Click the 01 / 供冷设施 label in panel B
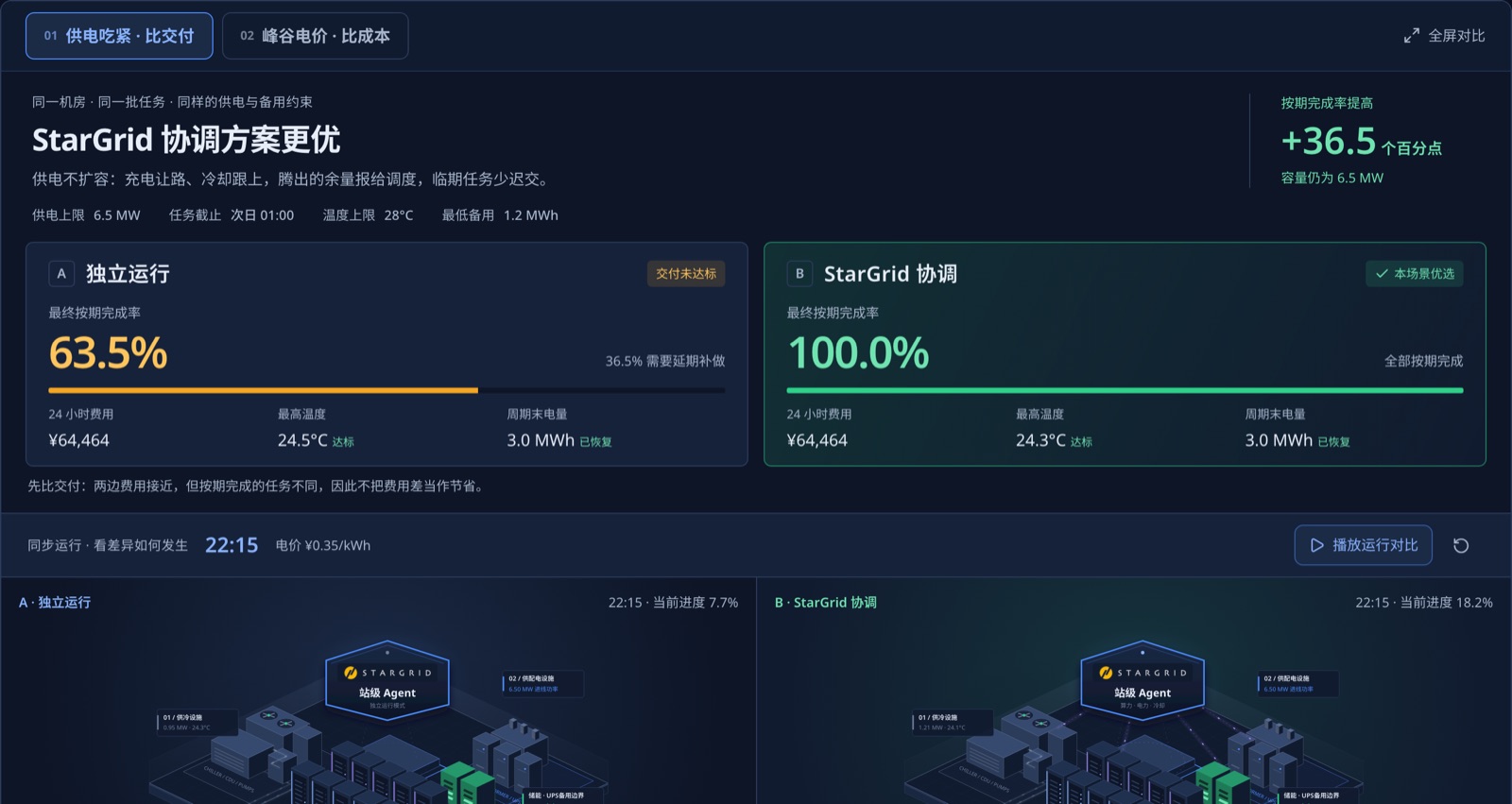The image size is (1512, 804). point(953,722)
